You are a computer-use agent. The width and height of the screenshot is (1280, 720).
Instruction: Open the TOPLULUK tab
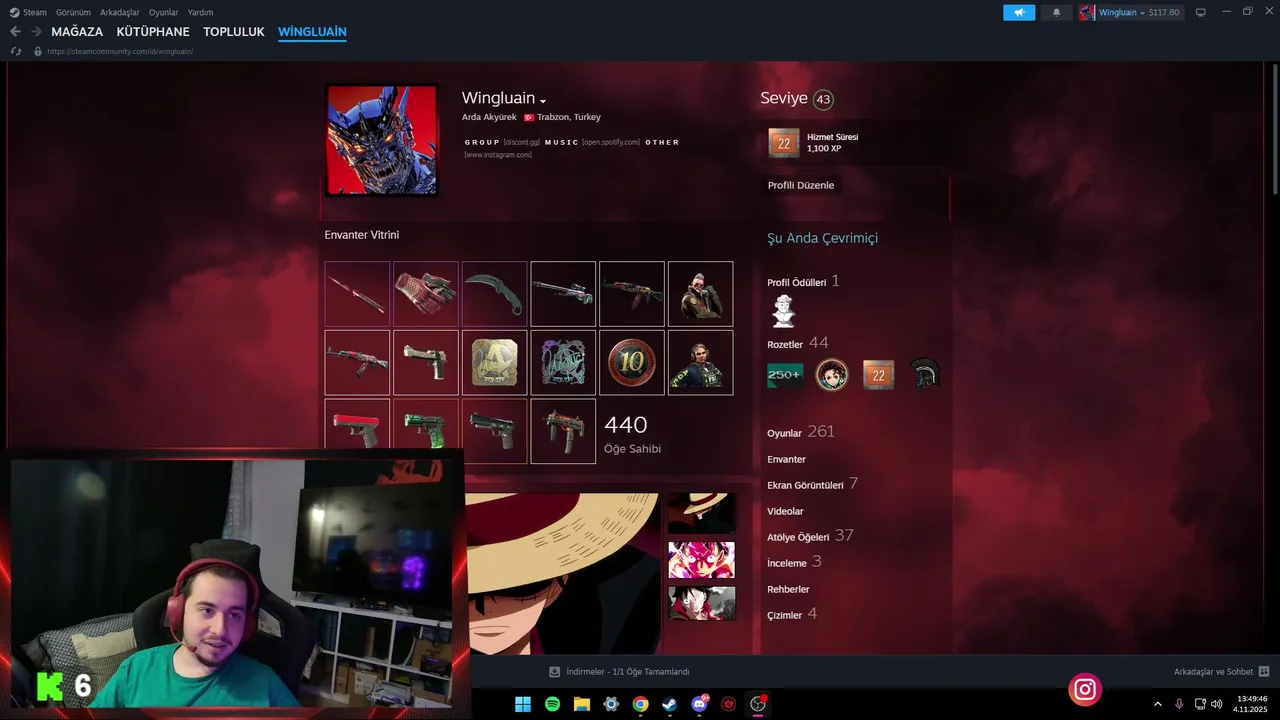(x=234, y=32)
